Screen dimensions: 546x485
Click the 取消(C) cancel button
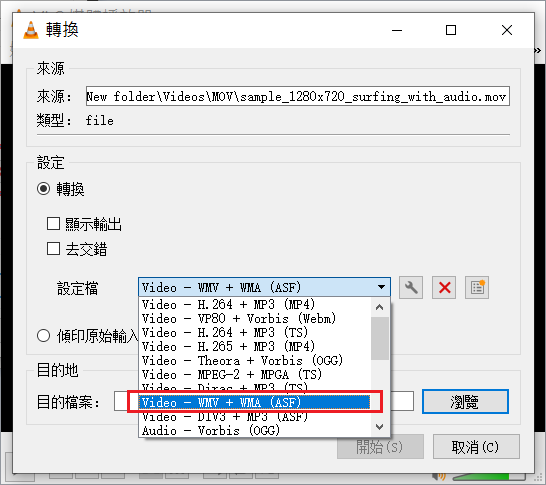click(476, 447)
